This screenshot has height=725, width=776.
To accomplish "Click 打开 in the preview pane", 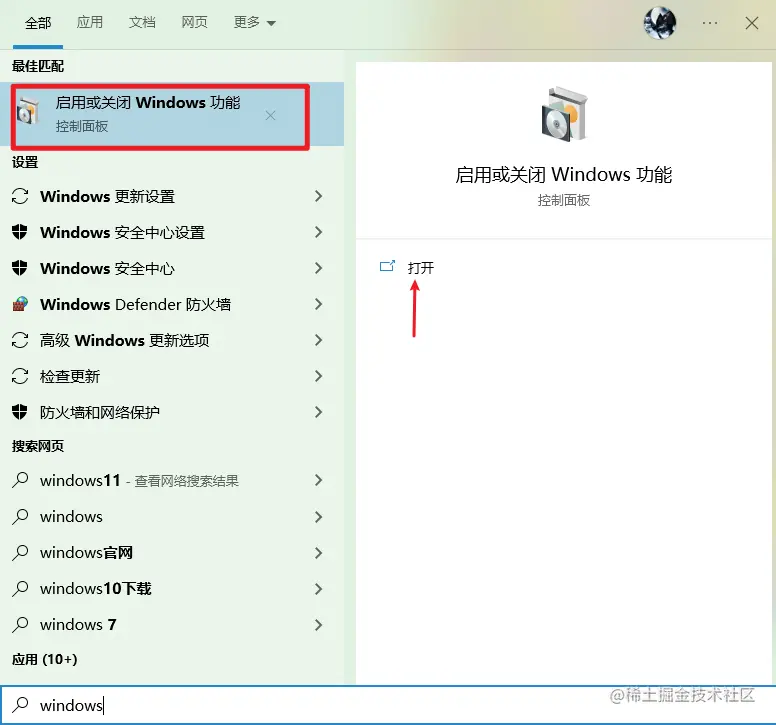I will (421, 268).
